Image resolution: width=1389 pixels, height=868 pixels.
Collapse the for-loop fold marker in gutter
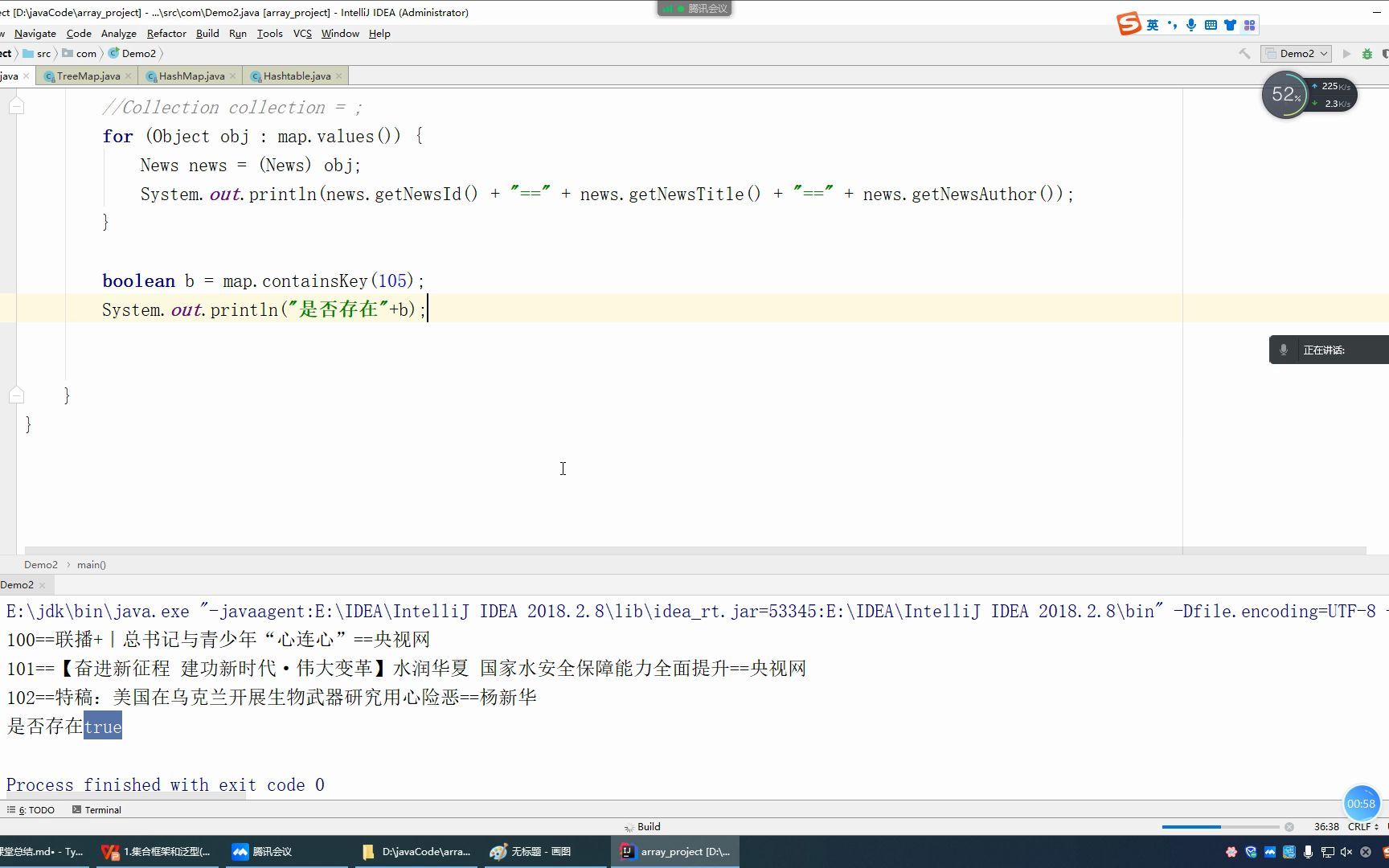pos(17,106)
